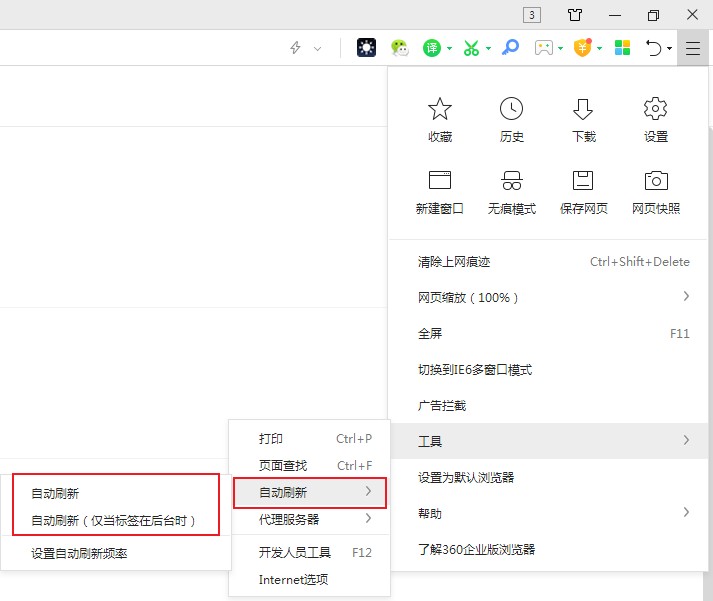Image resolution: width=713 pixels, height=601 pixels.
Task: Click the hamburger main menu button
Action: pos(693,48)
